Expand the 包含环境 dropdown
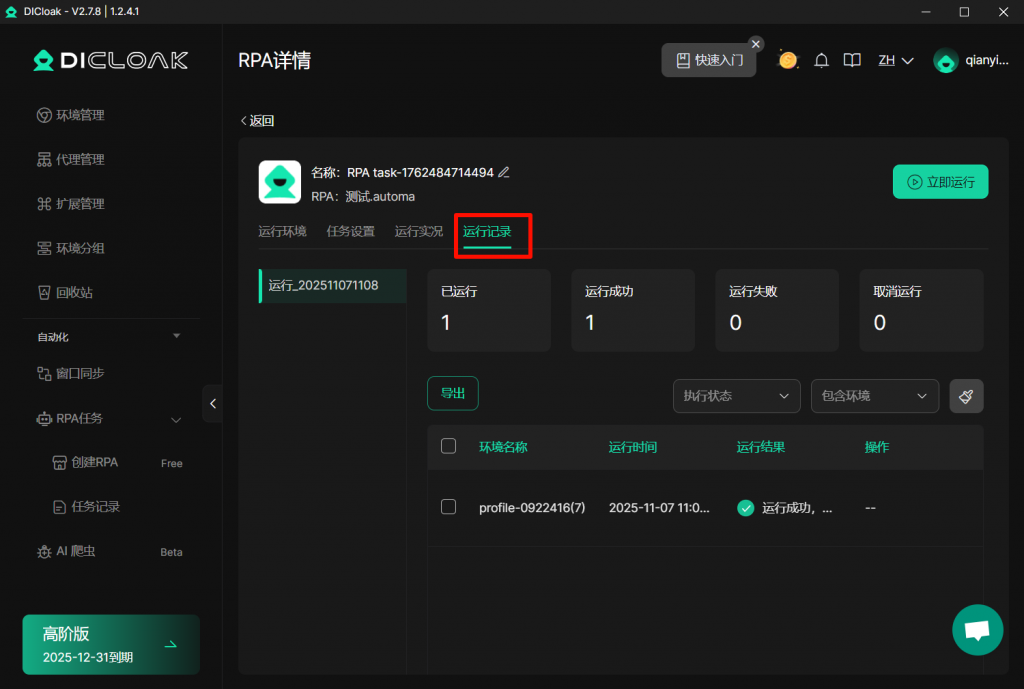 point(874,396)
